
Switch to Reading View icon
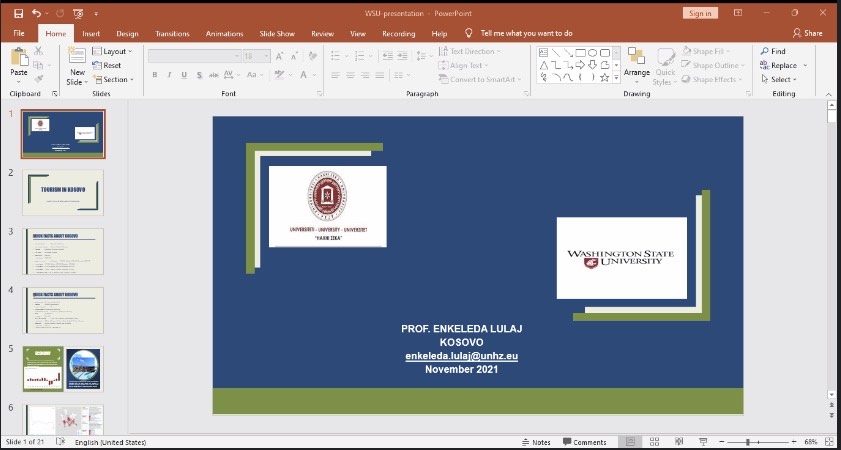point(679,442)
